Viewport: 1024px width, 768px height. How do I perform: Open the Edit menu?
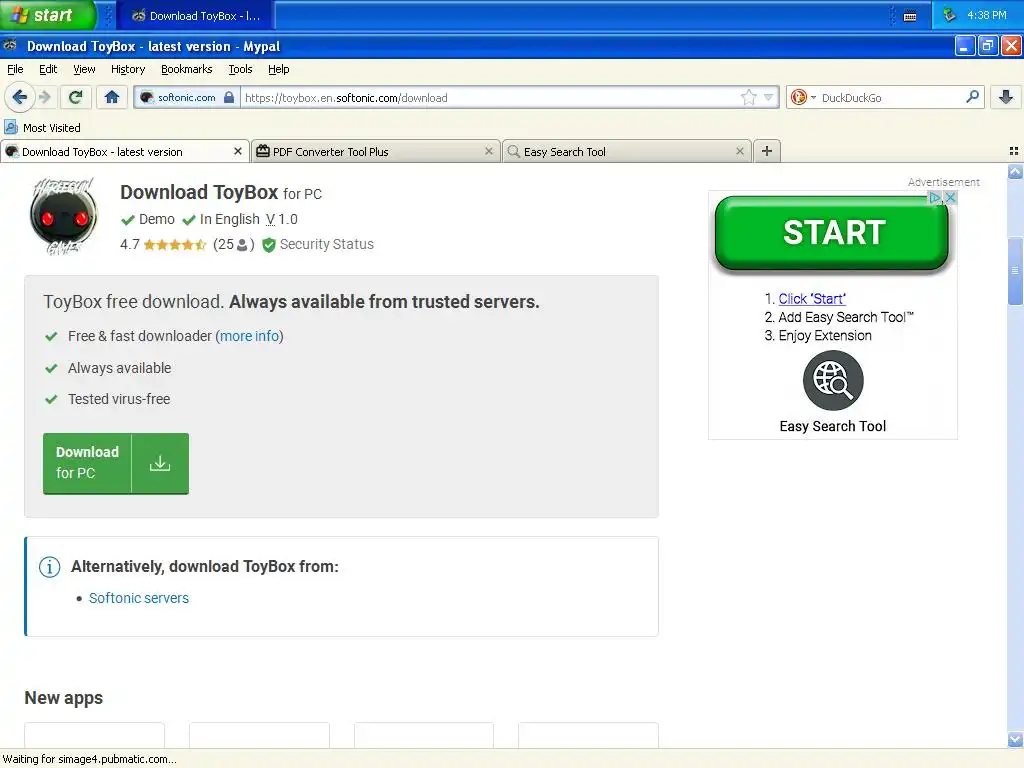[x=48, y=69]
